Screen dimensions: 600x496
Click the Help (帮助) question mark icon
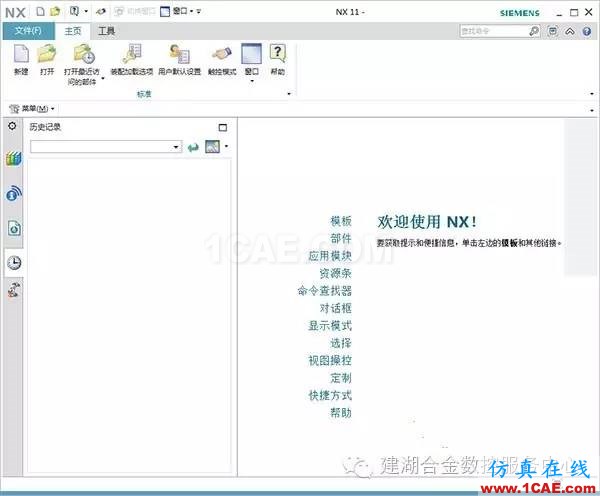[278, 53]
